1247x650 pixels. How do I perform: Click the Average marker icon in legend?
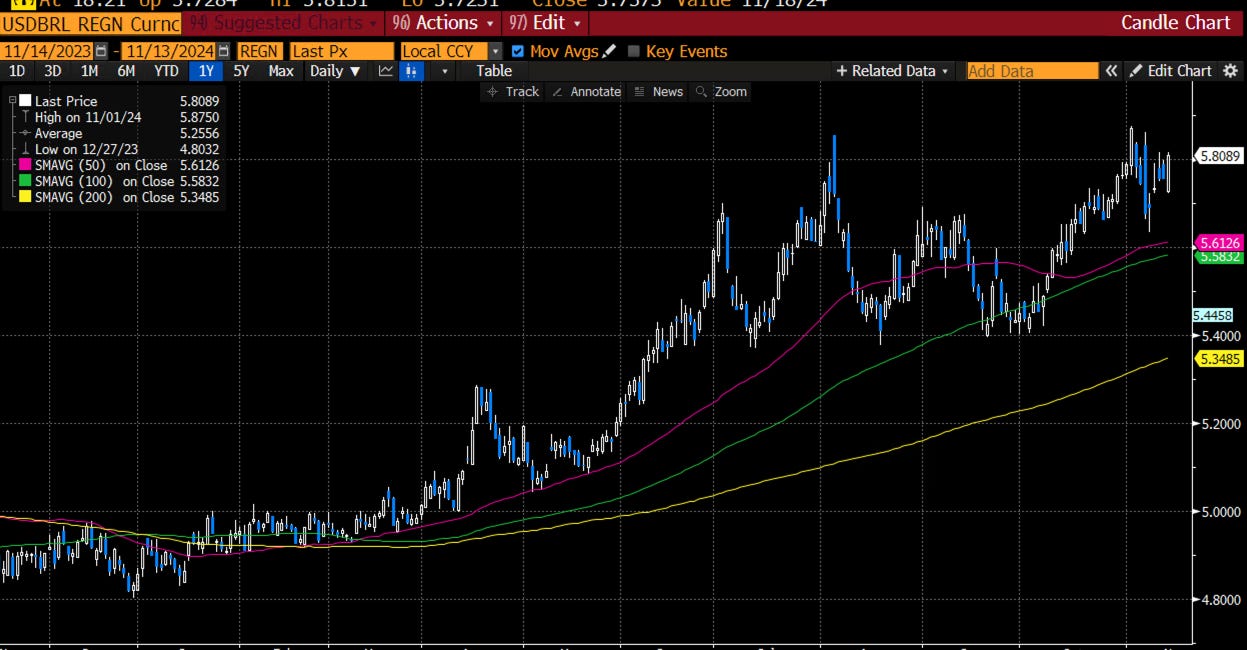tap(25, 133)
